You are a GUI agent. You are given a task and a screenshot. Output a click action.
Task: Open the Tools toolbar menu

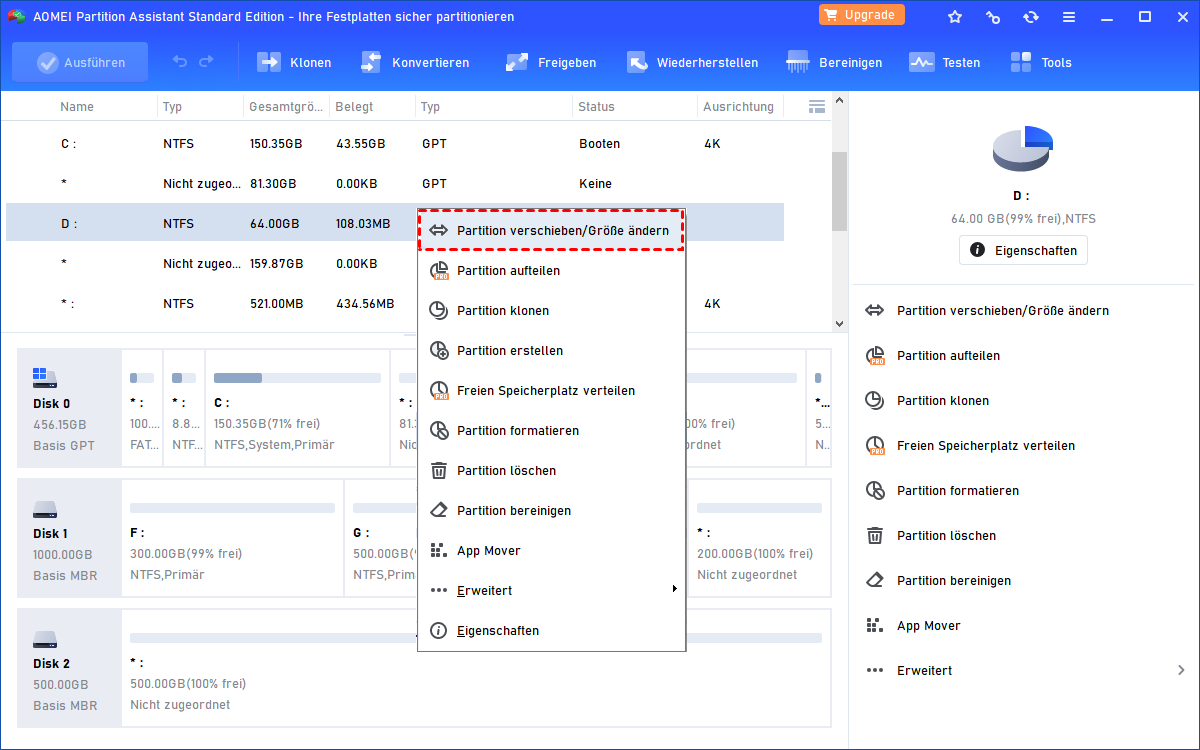pos(1040,62)
